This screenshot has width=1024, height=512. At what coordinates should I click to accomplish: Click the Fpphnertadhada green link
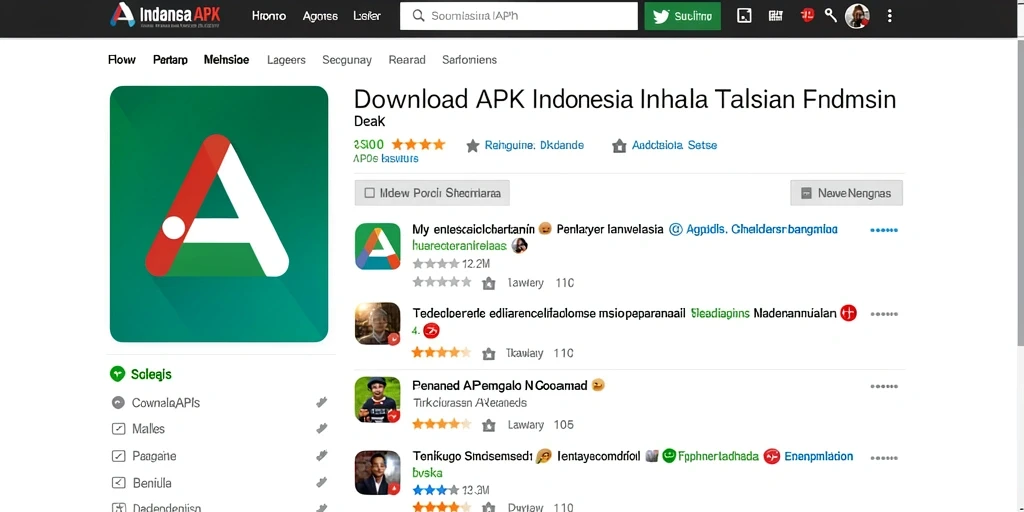click(718, 456)
